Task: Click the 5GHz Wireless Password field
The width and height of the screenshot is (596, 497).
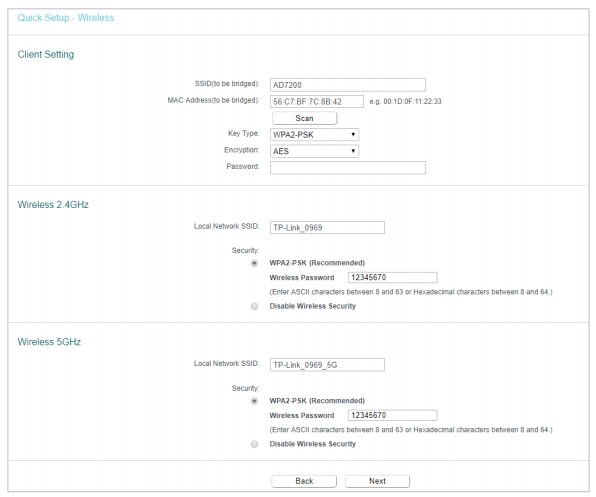Action: tap(393, 415)
